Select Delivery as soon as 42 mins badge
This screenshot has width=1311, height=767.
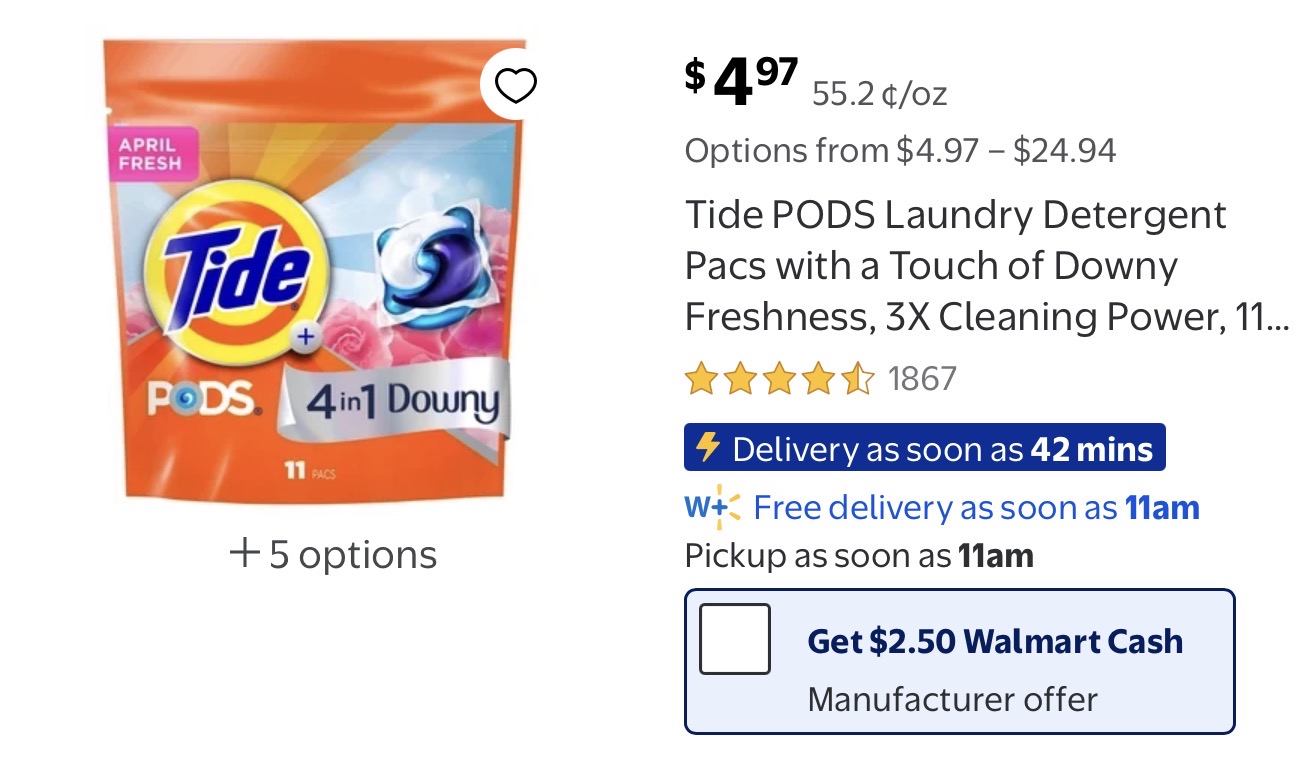[x=925, y=448]
